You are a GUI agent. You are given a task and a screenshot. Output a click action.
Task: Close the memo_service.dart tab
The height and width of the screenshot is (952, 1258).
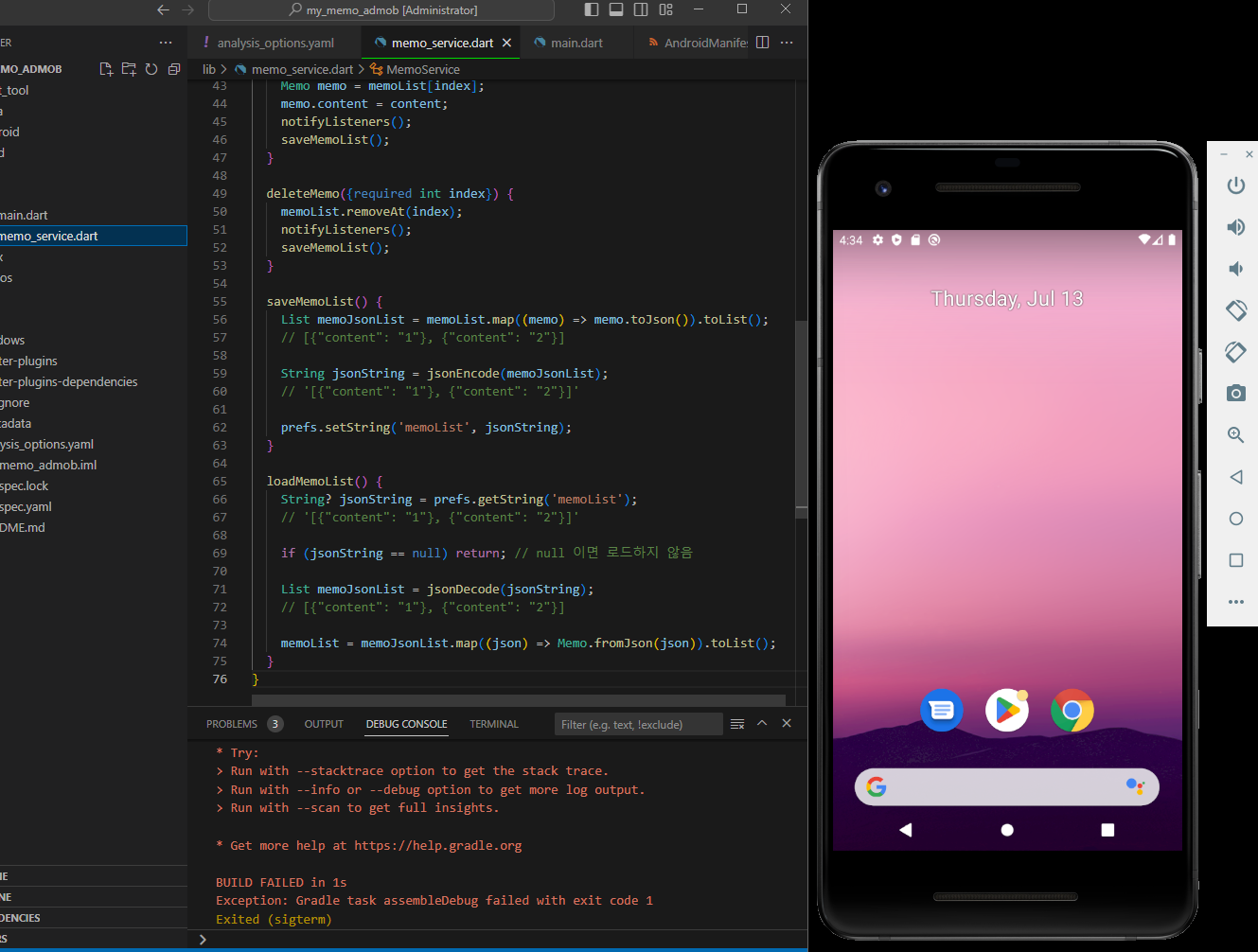(507, 43)
